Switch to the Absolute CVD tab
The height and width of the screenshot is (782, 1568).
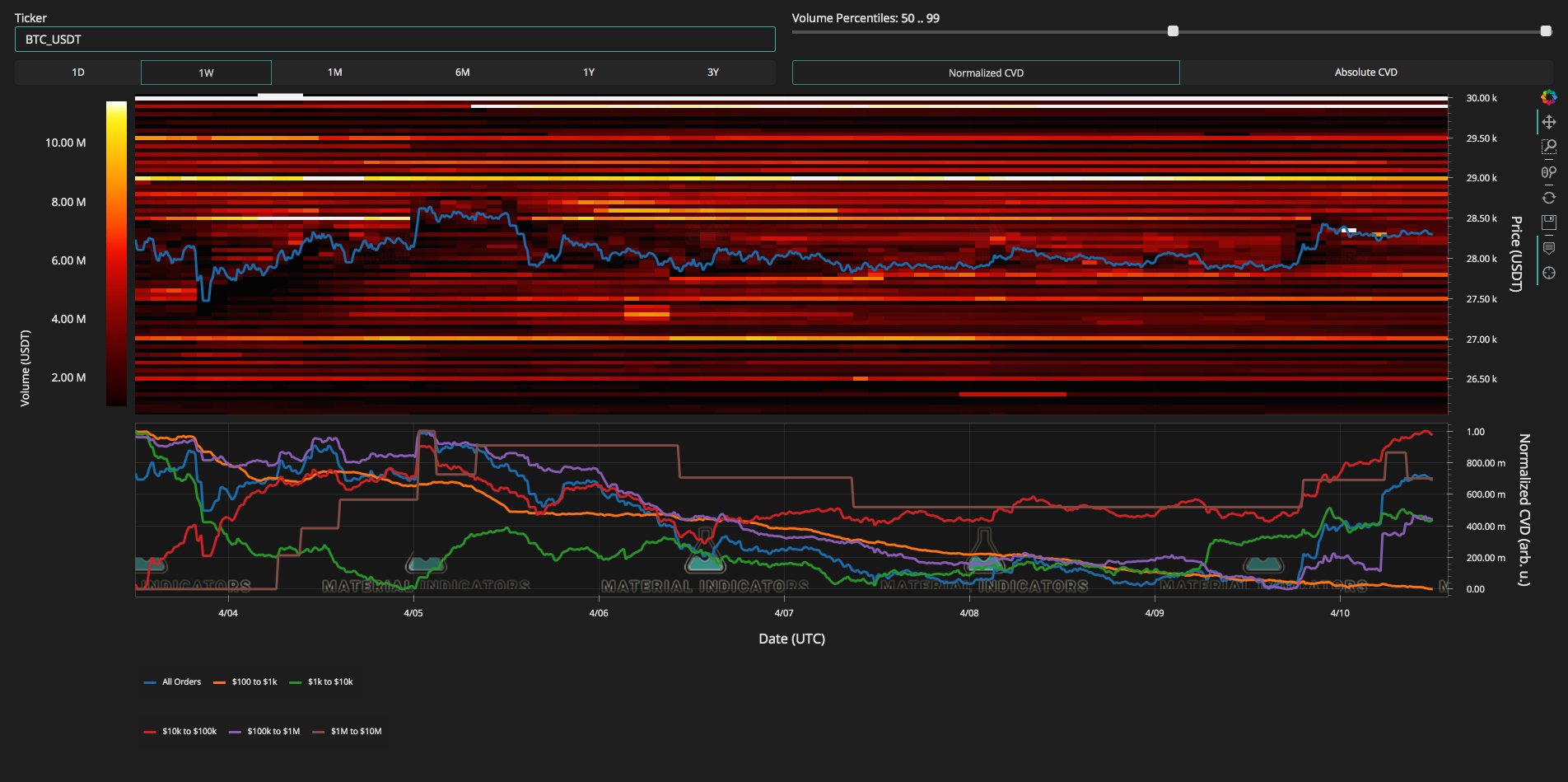(x=1365, y=73)
